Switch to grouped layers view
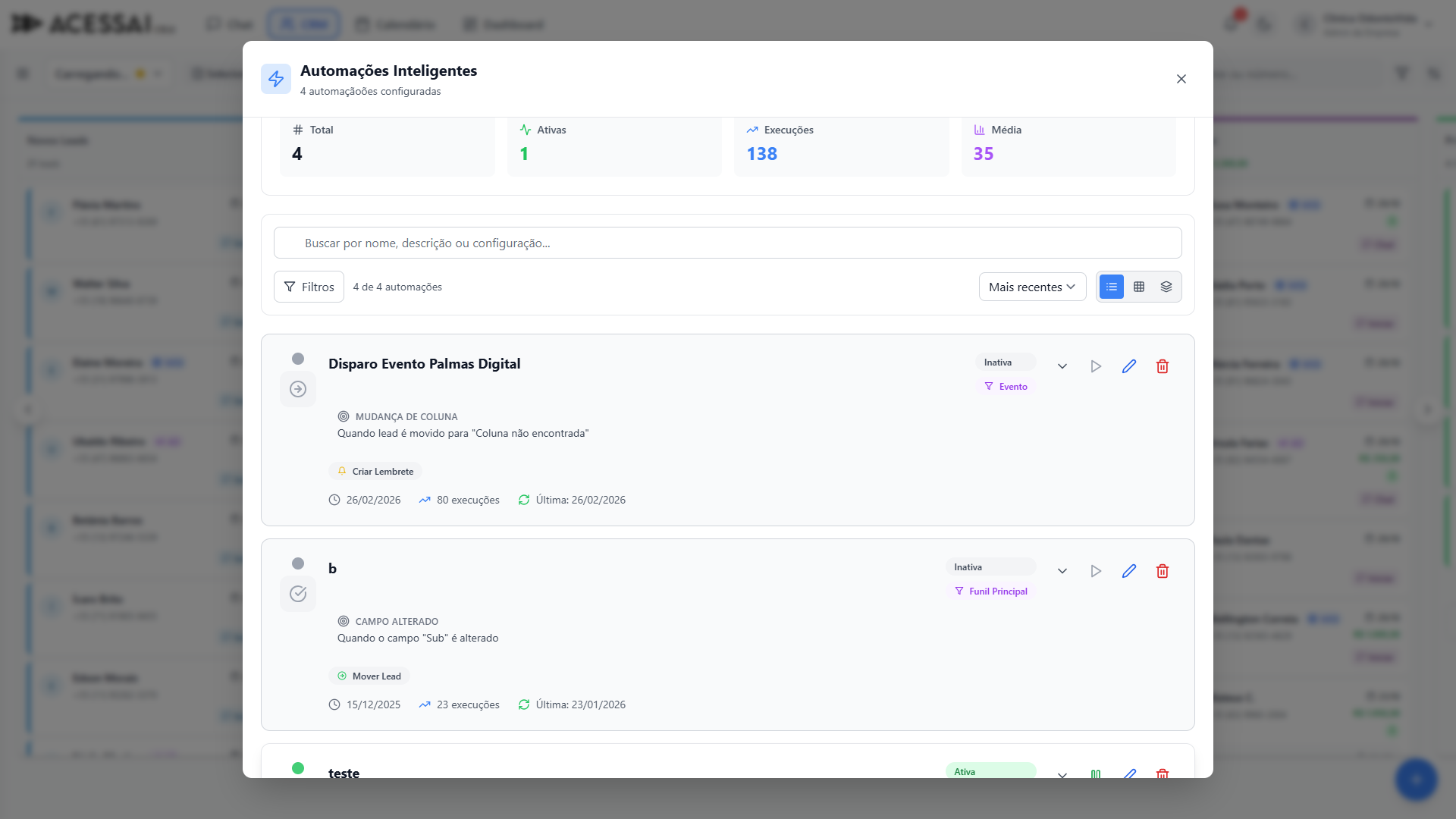The width and height of the screenshot is (1456, 819). [x=1166, y=287]
